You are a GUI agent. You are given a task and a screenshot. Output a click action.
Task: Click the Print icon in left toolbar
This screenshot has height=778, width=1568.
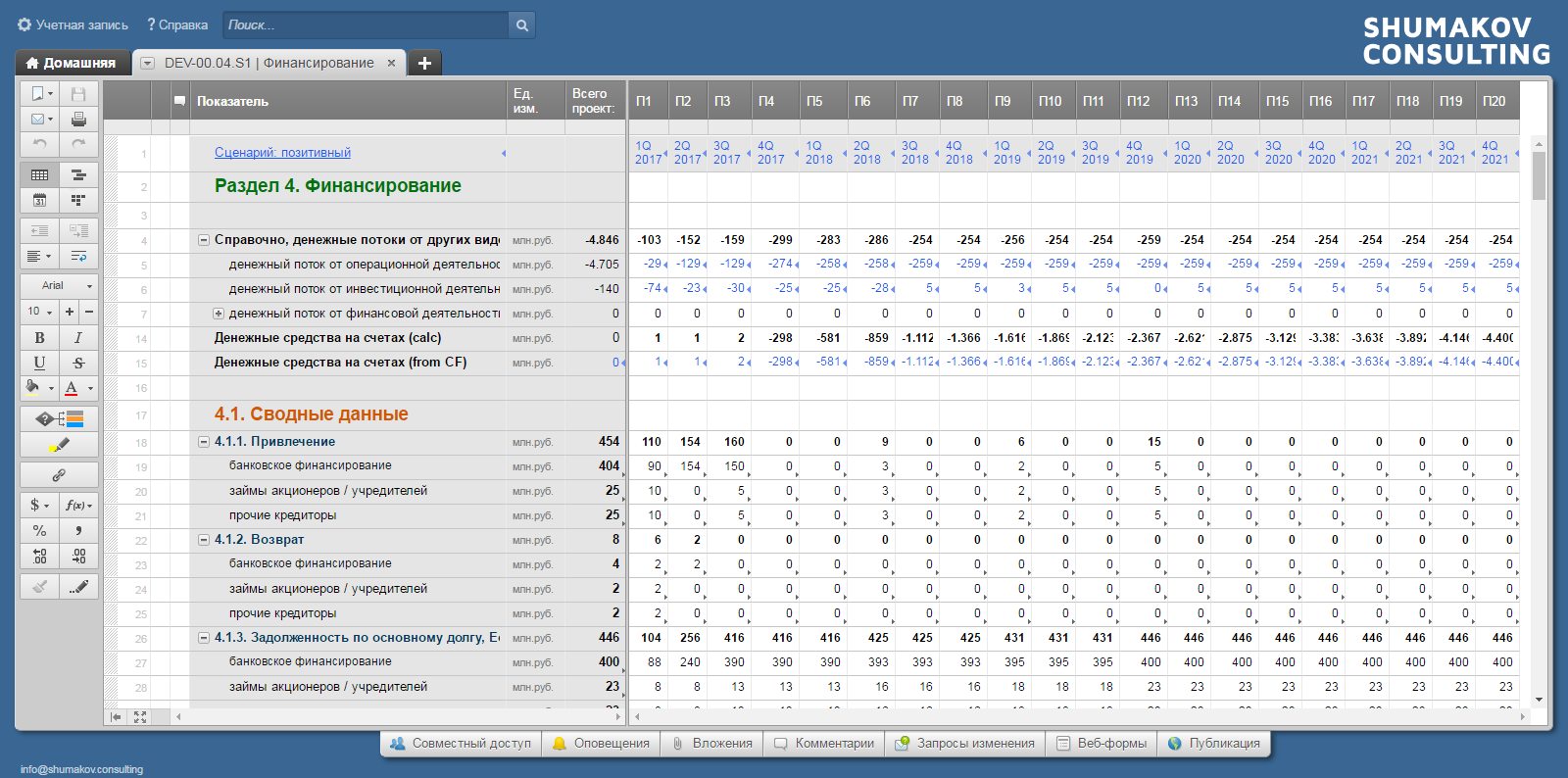(x=78, y=119)
